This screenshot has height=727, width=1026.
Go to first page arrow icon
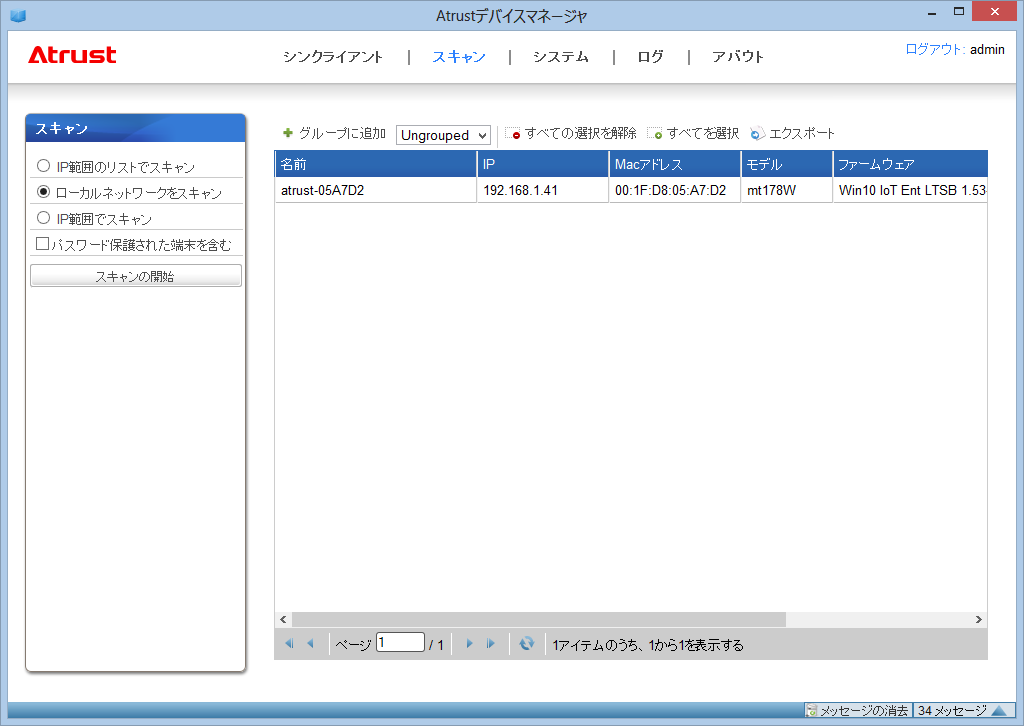[289, 644]
